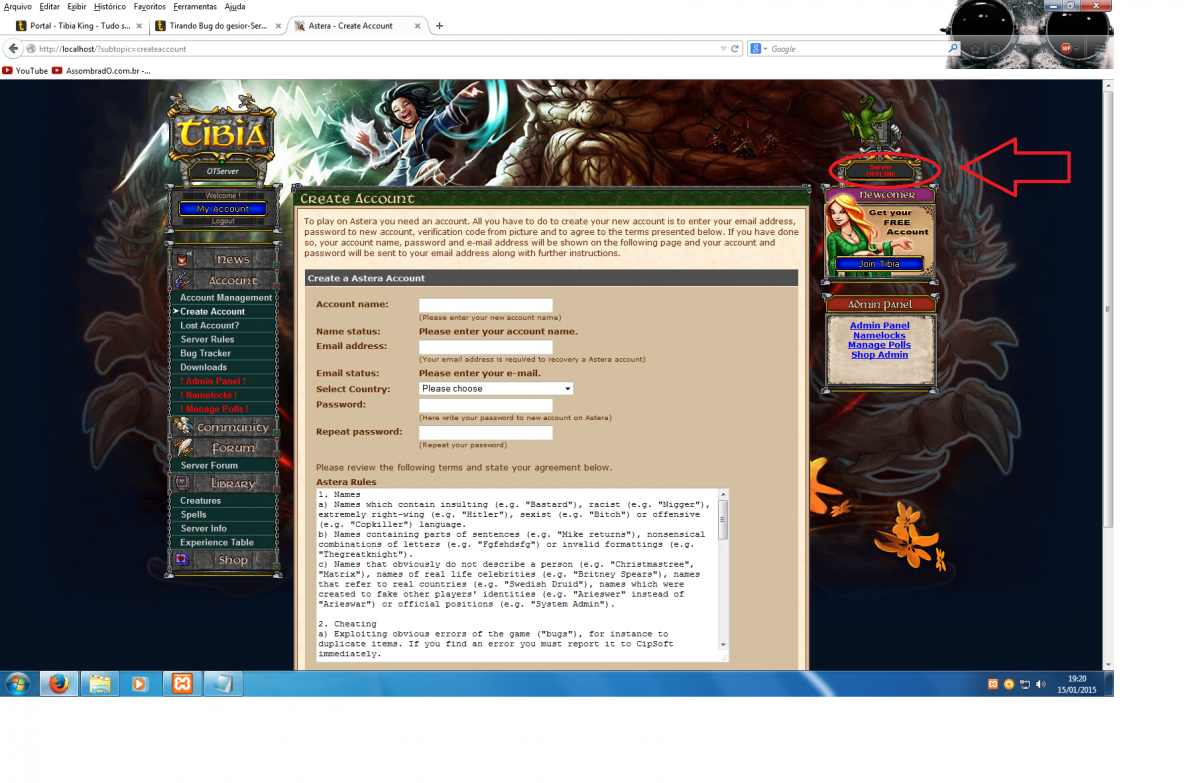1200x783 pixels.
Task: Open the Editar menu
Action: [x=50, y=6]
